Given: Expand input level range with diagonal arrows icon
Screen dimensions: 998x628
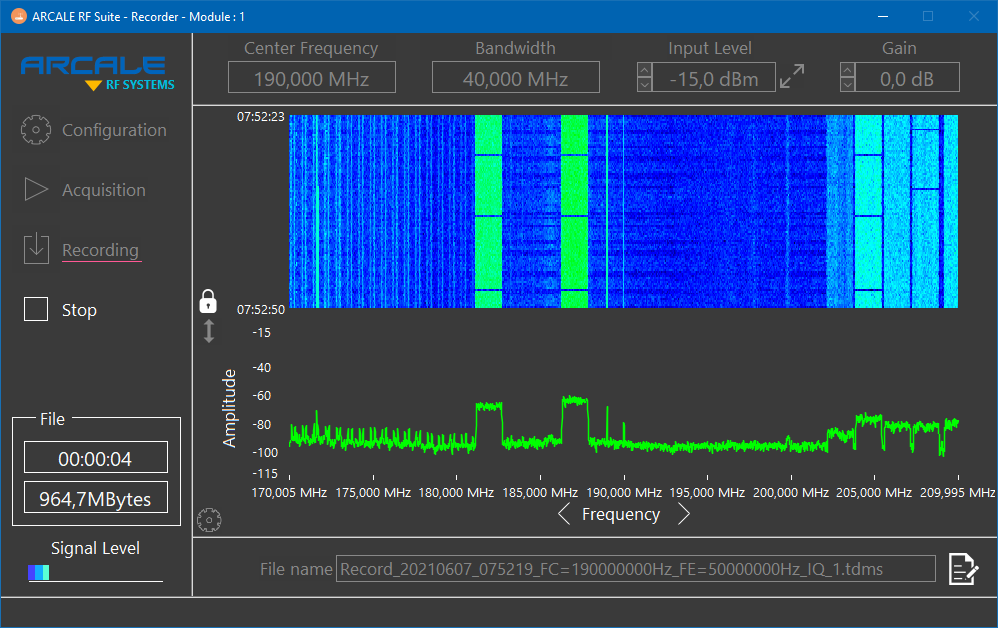Looking at the screenshot, I should tap(793, 75).
